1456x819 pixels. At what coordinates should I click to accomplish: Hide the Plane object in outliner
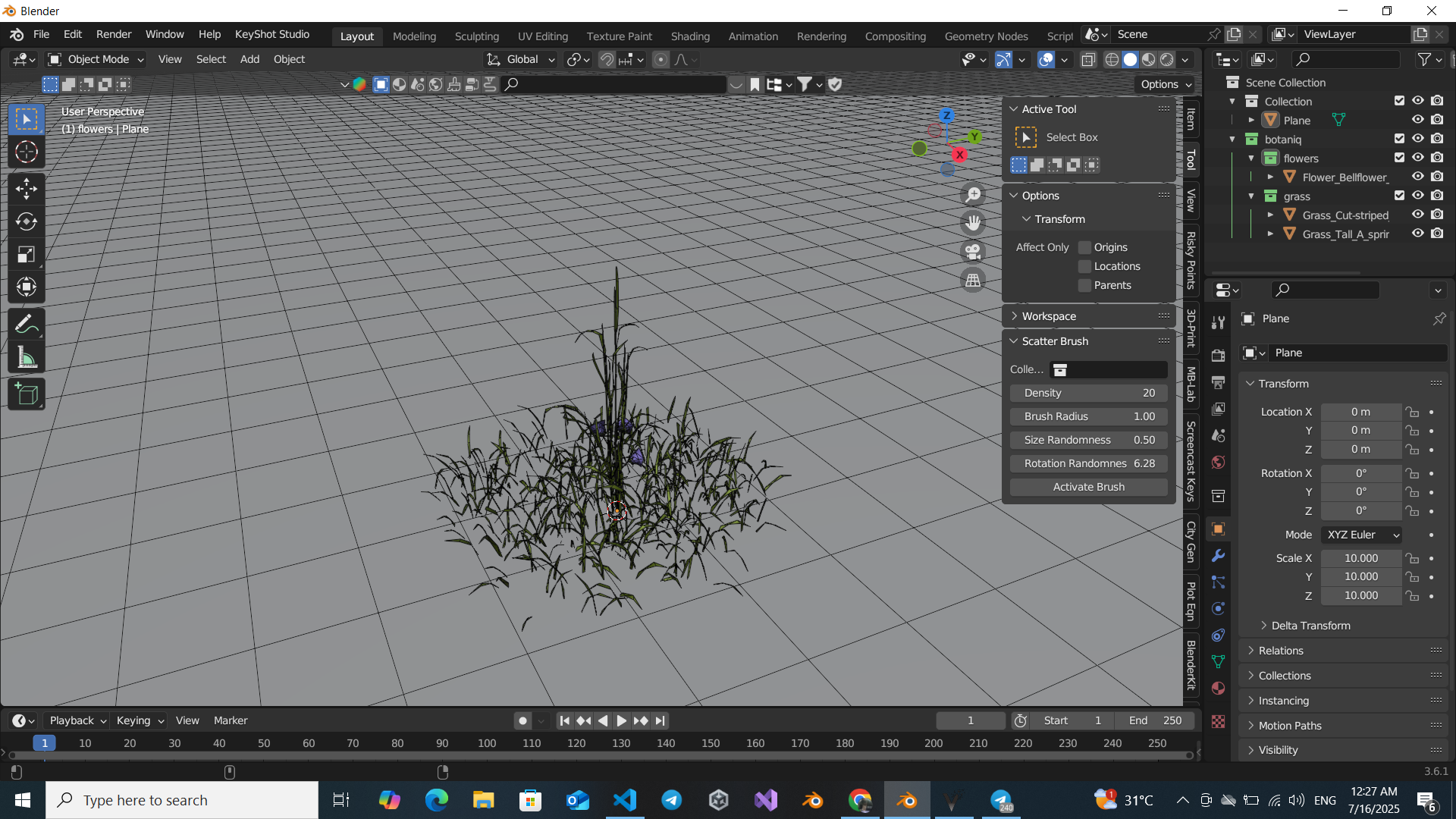pos(1417,120)
